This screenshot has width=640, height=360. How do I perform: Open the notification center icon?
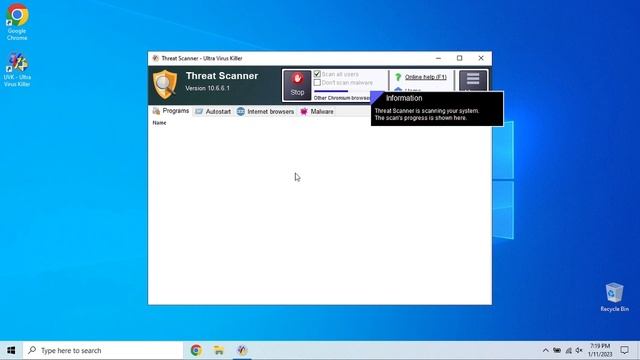point(624,350)
